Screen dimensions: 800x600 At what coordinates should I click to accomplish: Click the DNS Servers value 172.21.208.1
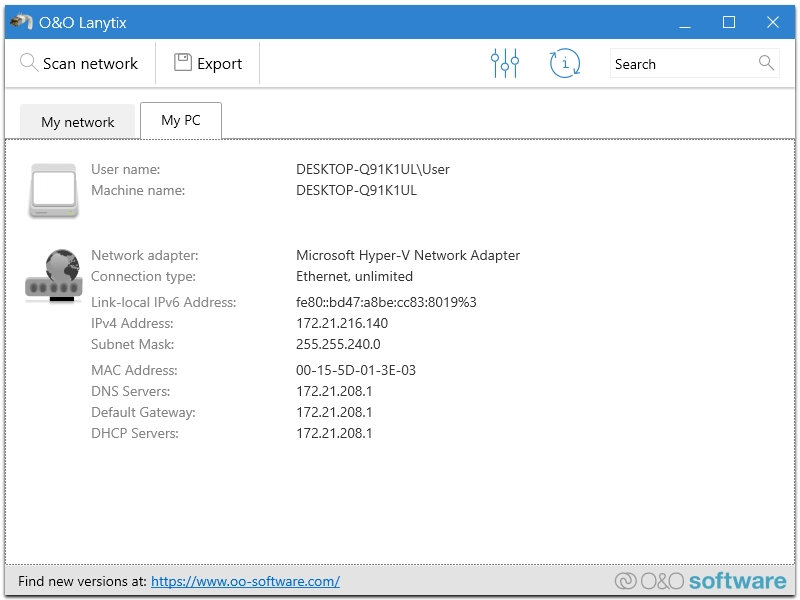click(x=334, y=391)
